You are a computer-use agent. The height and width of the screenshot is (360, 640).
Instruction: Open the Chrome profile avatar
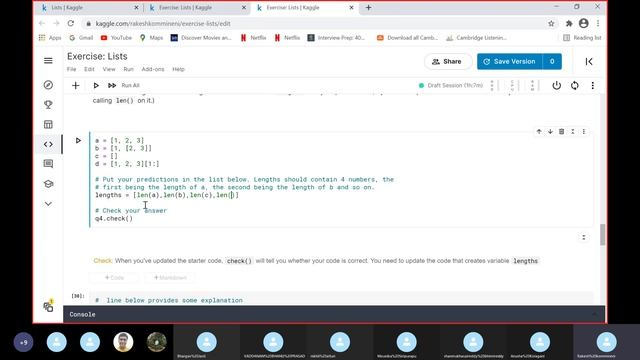pyautogui.click(x=584, y=24)
